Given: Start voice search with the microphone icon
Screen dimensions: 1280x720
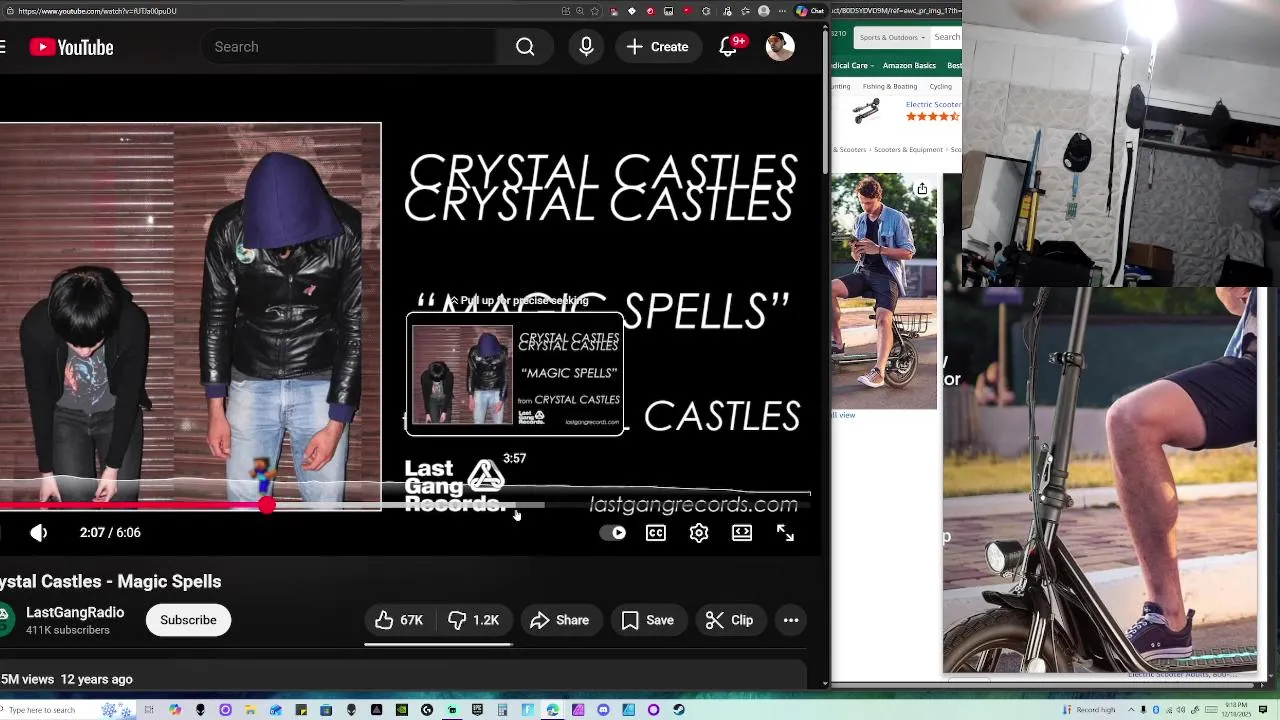Looking at the screenshot, I should pos(586,47).
